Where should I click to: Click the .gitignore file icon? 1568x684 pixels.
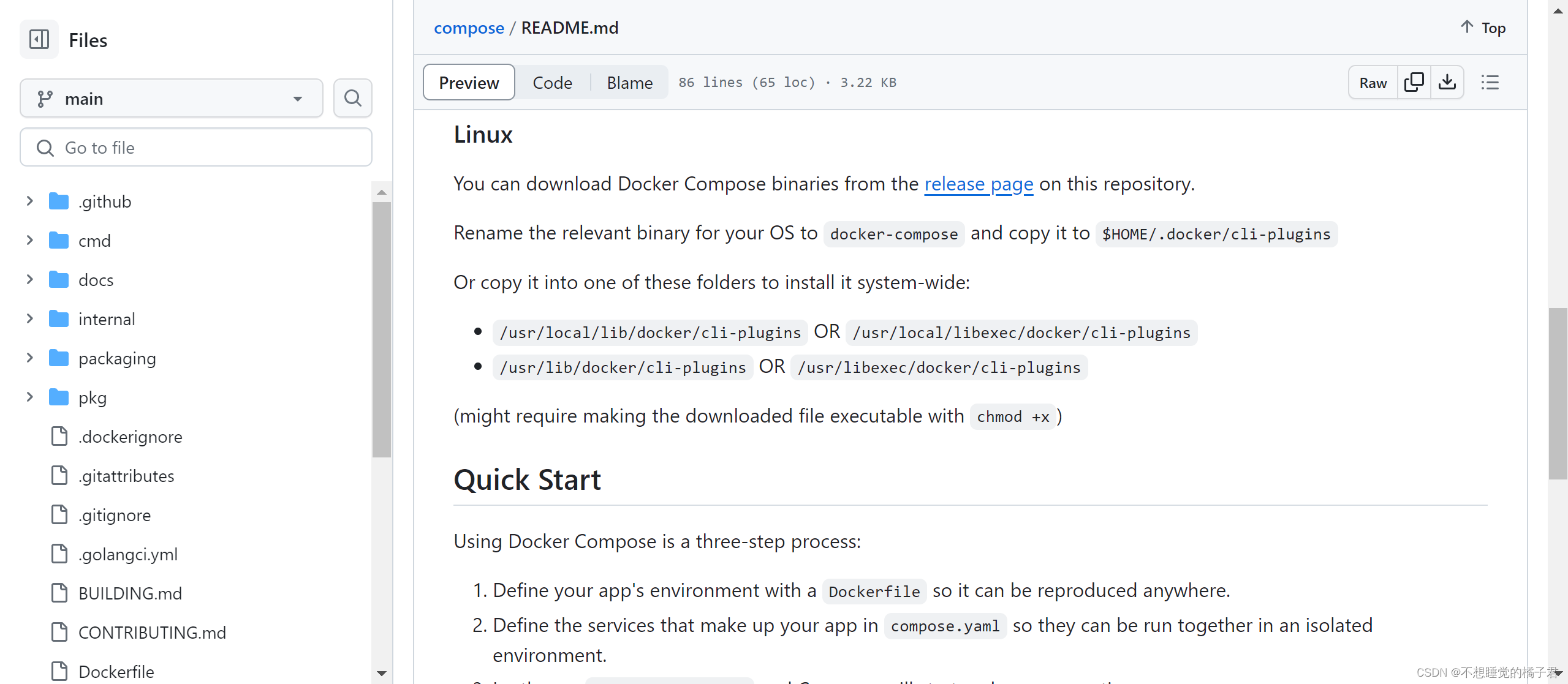point(59,514)
